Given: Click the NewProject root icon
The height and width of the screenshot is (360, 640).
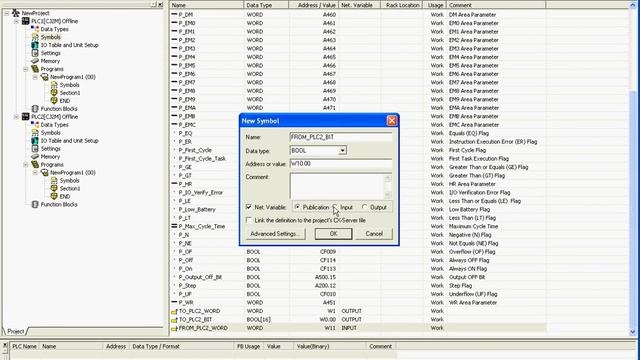Looking at the screenshot, I should coord(16,13).
